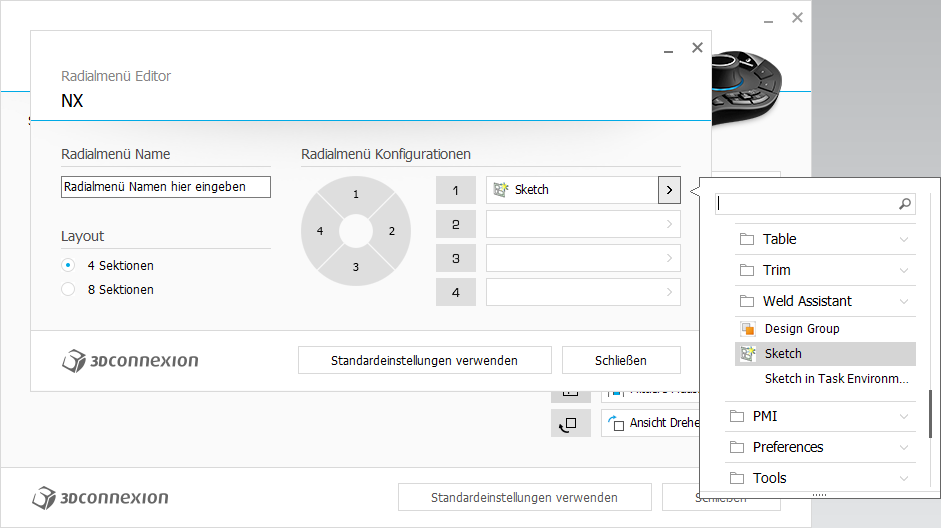Click the Table folder icon
The image size is (941, 528).
(747, 239)
